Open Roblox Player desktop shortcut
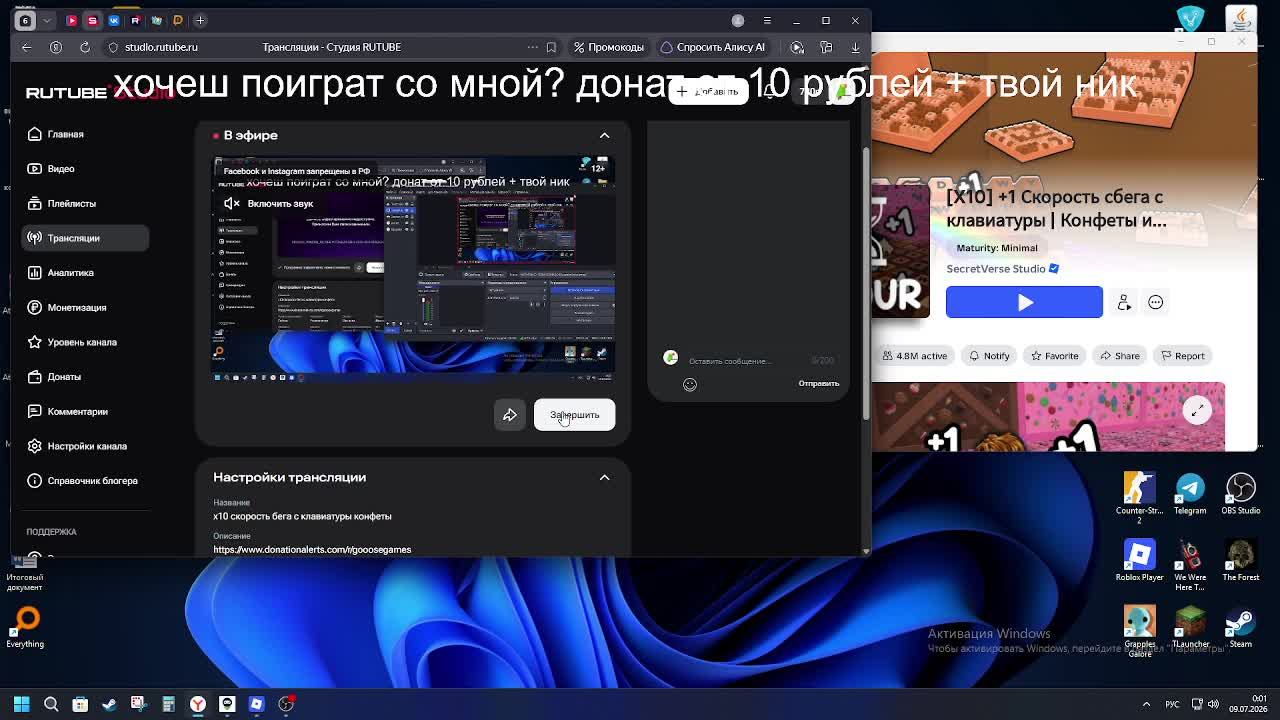 (1139, 561)
